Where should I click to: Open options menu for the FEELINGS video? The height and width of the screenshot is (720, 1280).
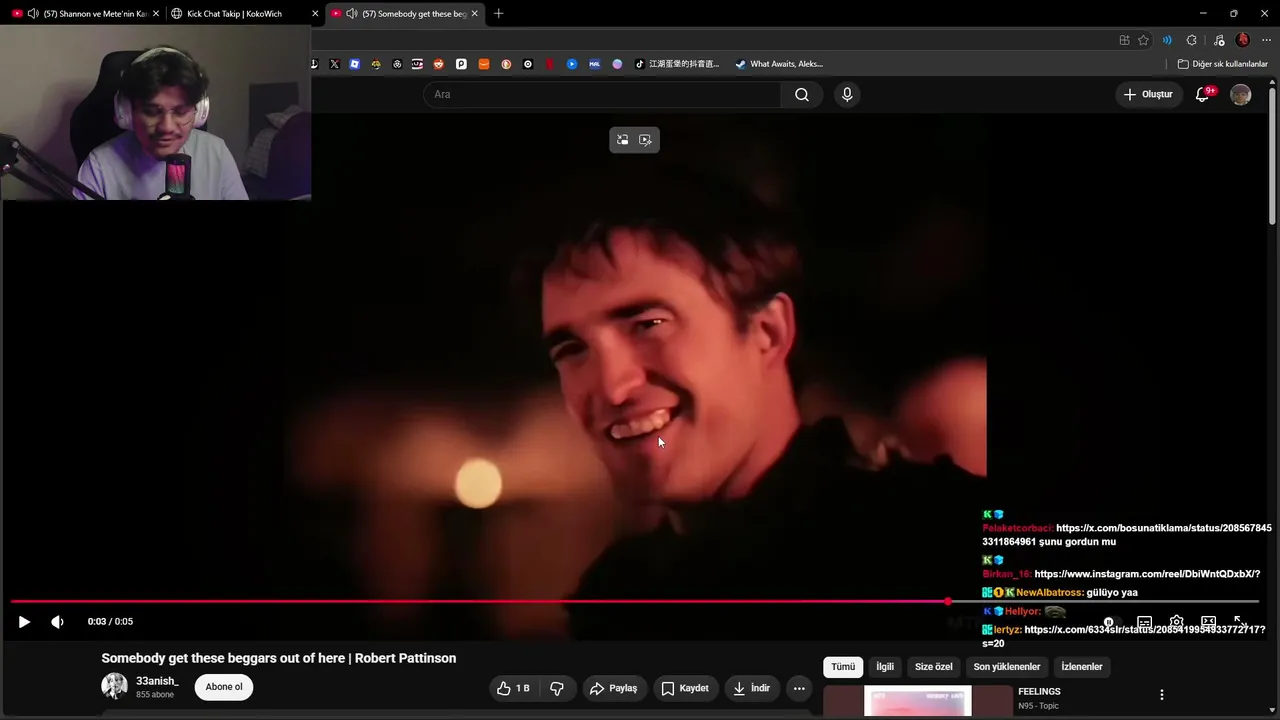tap(1161, 695)
